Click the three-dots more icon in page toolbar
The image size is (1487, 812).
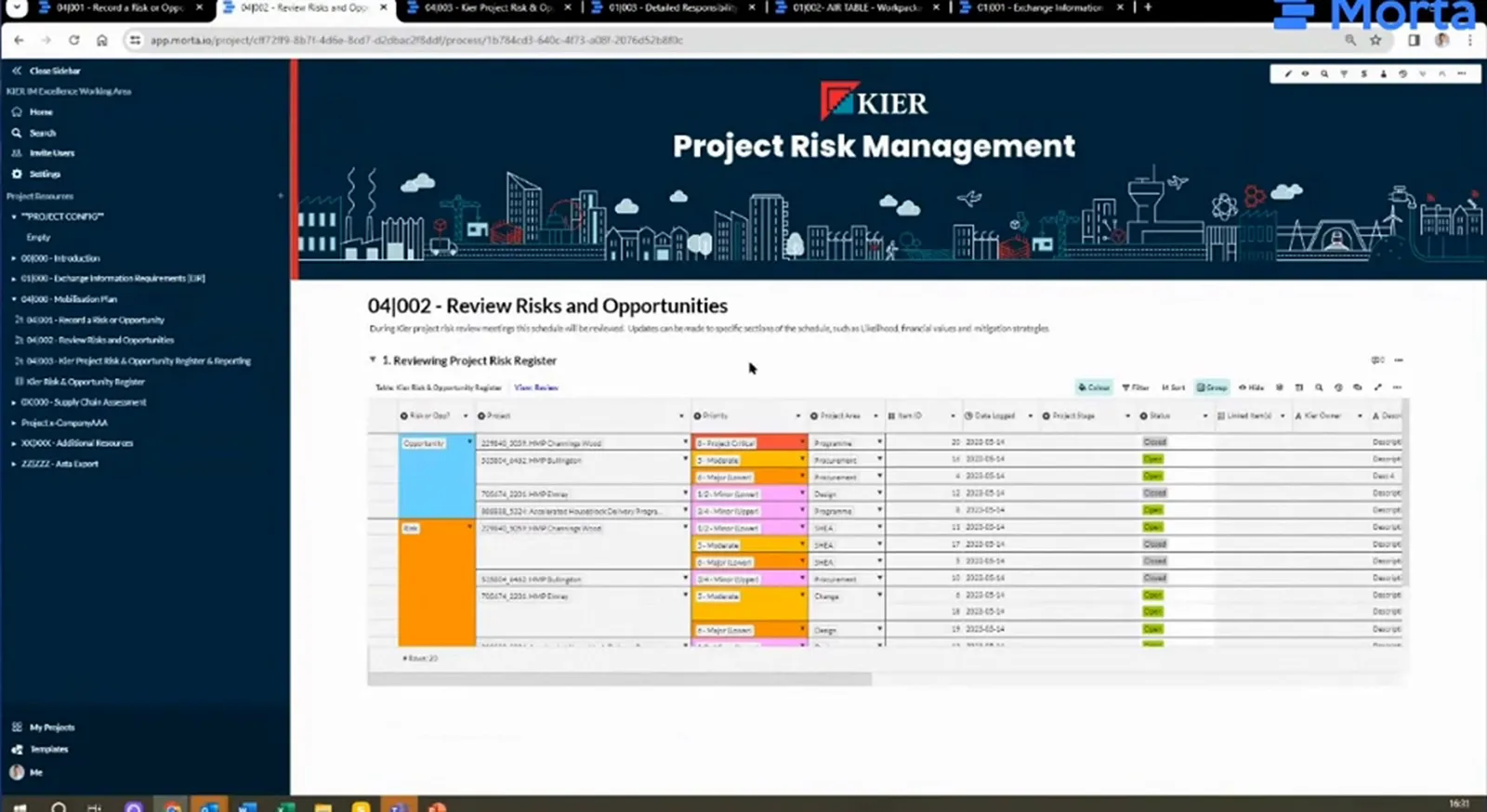click(1462, 73)
